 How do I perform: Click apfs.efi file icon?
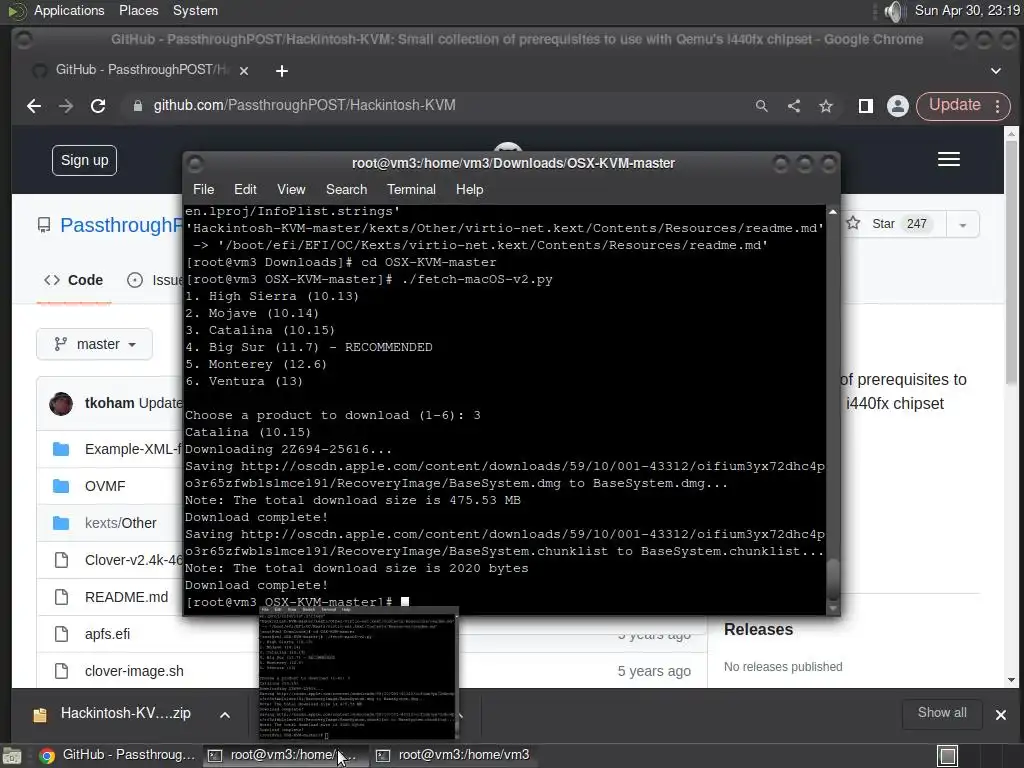click(x=61, y=634)
